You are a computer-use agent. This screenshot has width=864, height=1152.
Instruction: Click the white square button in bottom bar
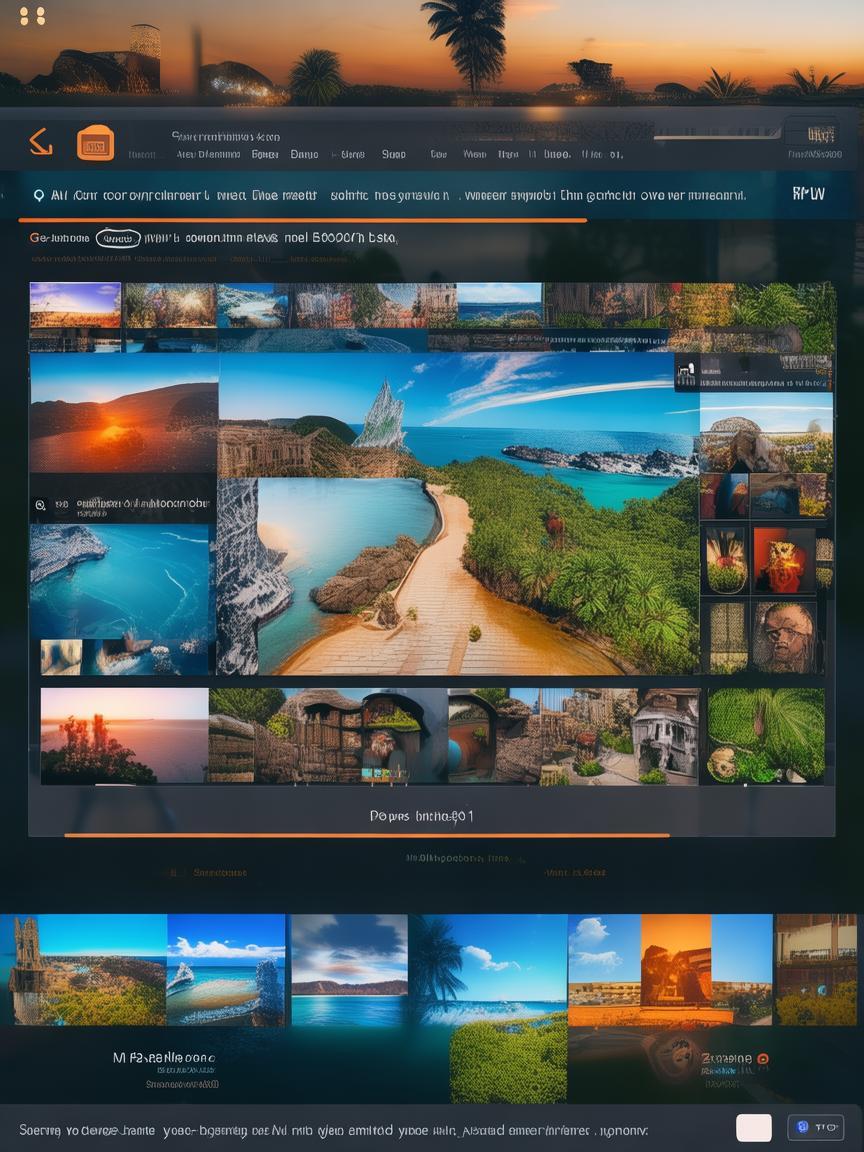[x=754, y=1127]
